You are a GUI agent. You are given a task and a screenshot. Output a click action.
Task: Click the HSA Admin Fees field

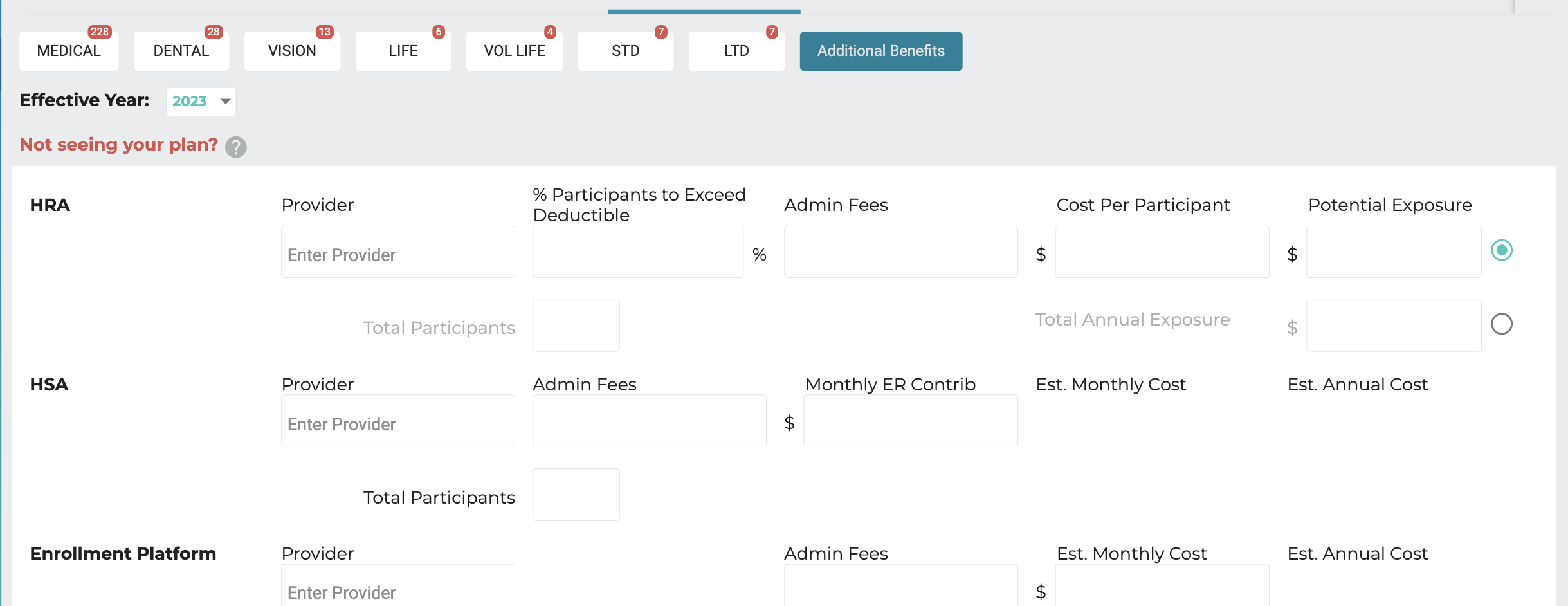(650, 421)
